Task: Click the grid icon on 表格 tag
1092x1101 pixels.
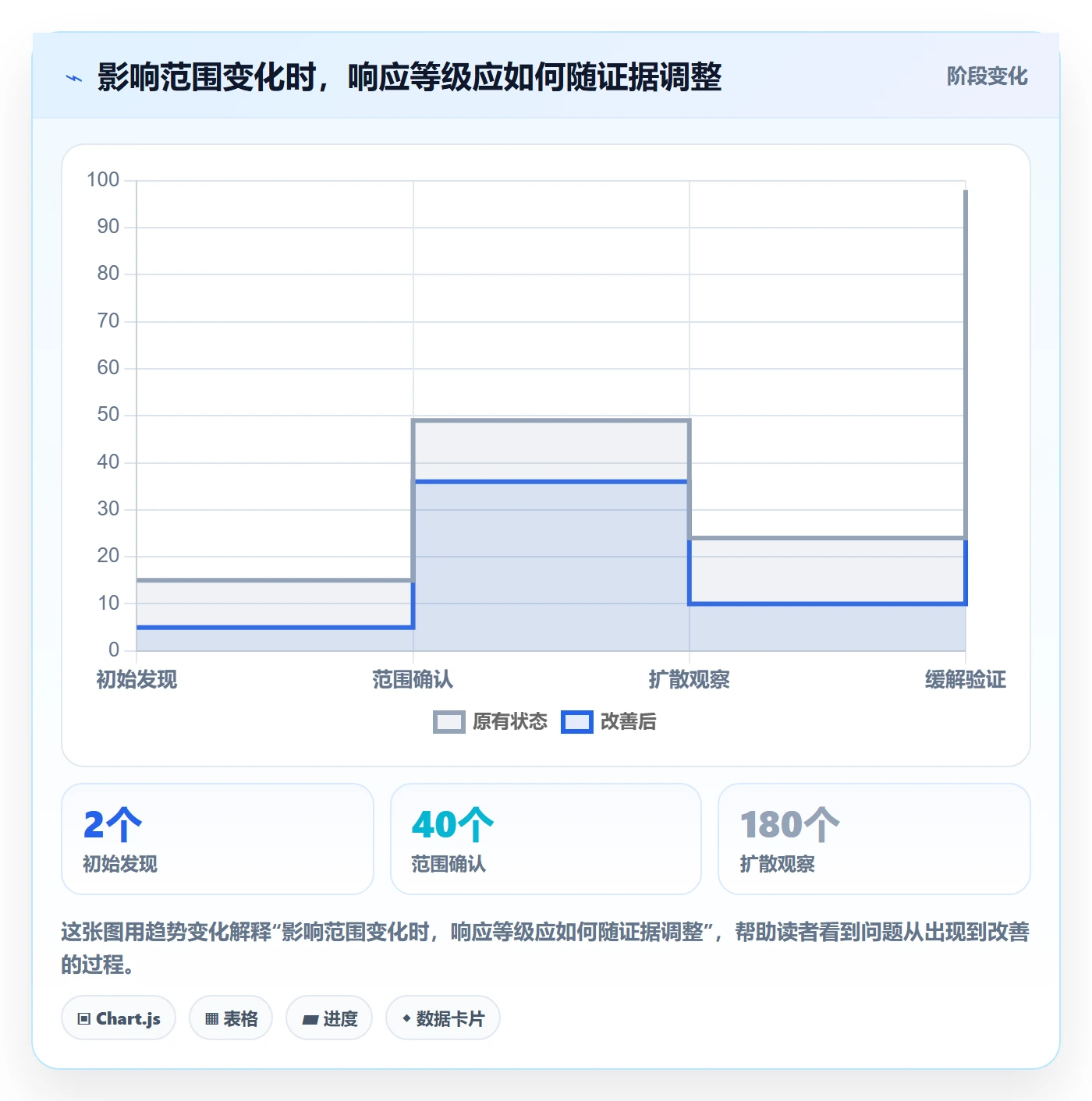Action: pyautogui.click(x=211, y=1018)
